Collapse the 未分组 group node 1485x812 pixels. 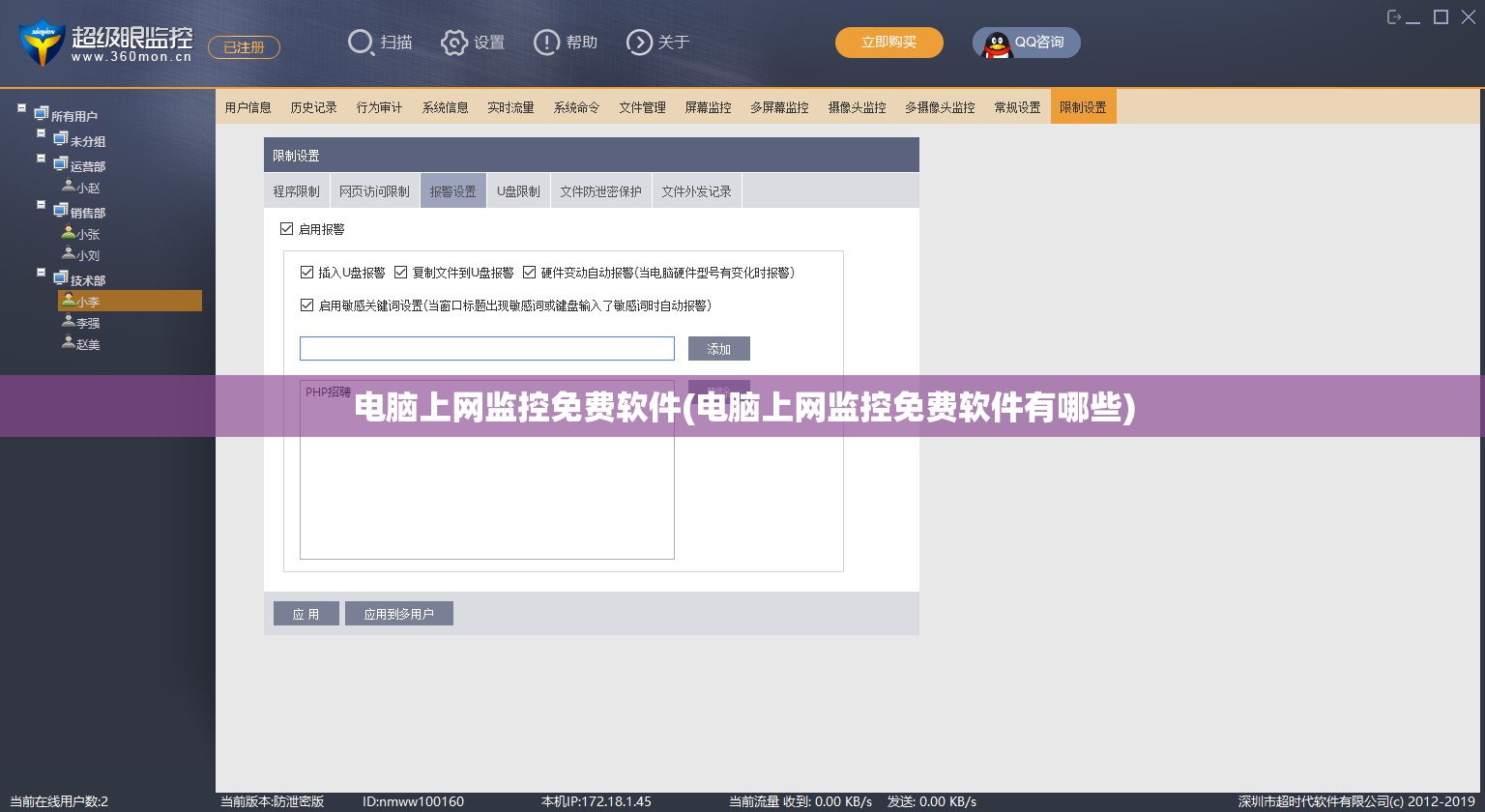41,133
